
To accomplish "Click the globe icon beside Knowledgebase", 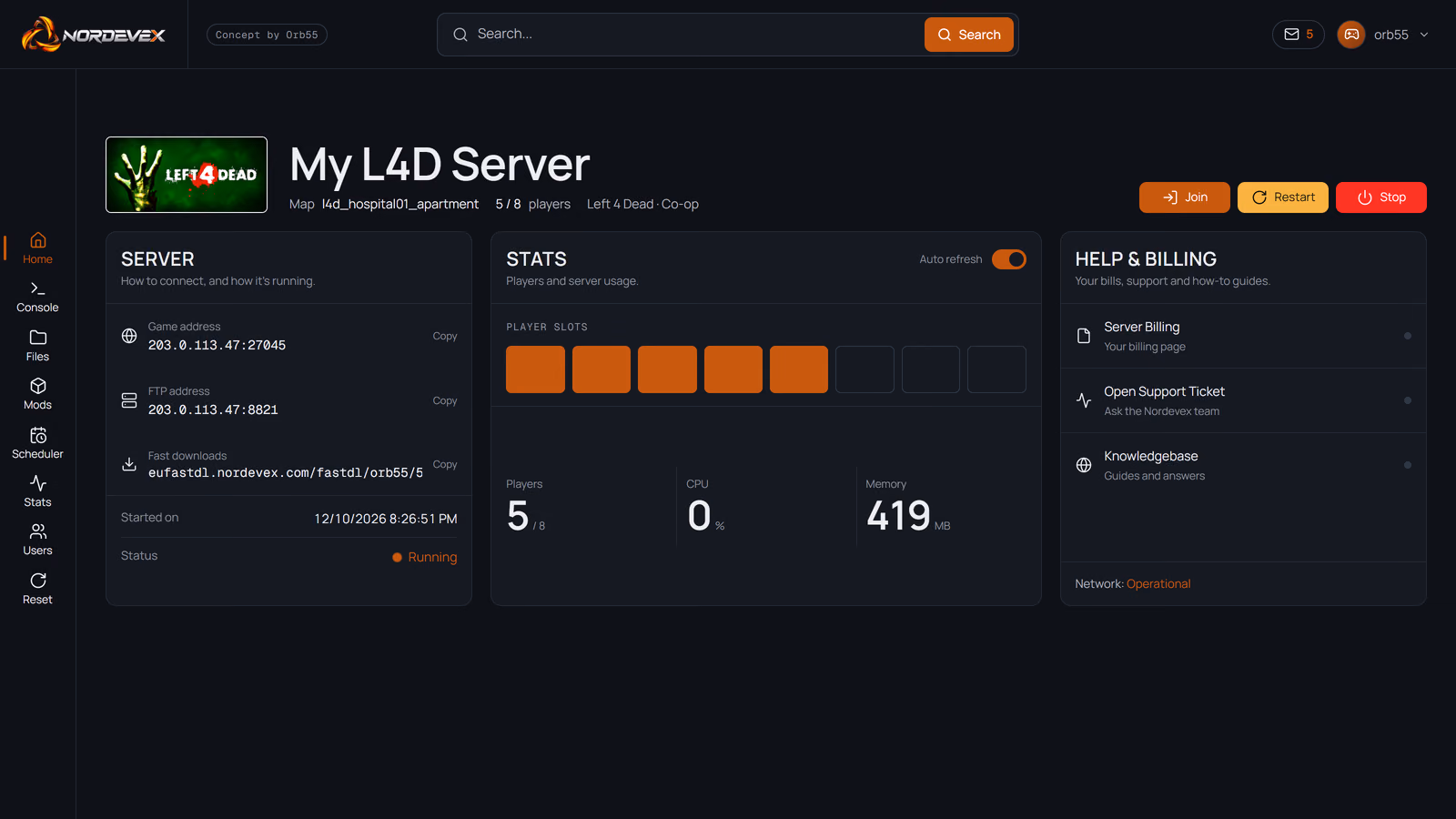I will pos(1084,465).
